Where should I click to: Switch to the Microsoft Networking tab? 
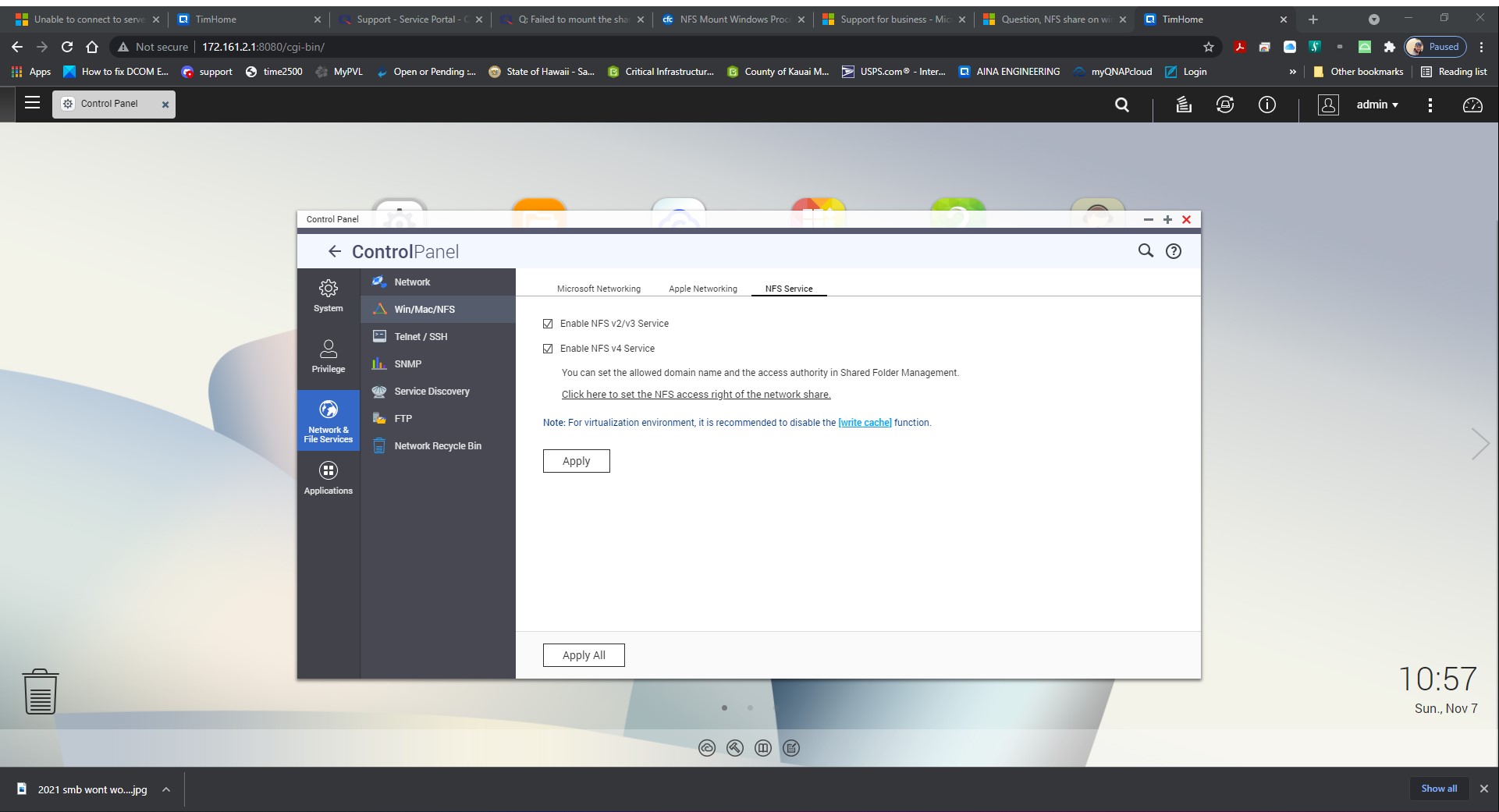point(598,288)
